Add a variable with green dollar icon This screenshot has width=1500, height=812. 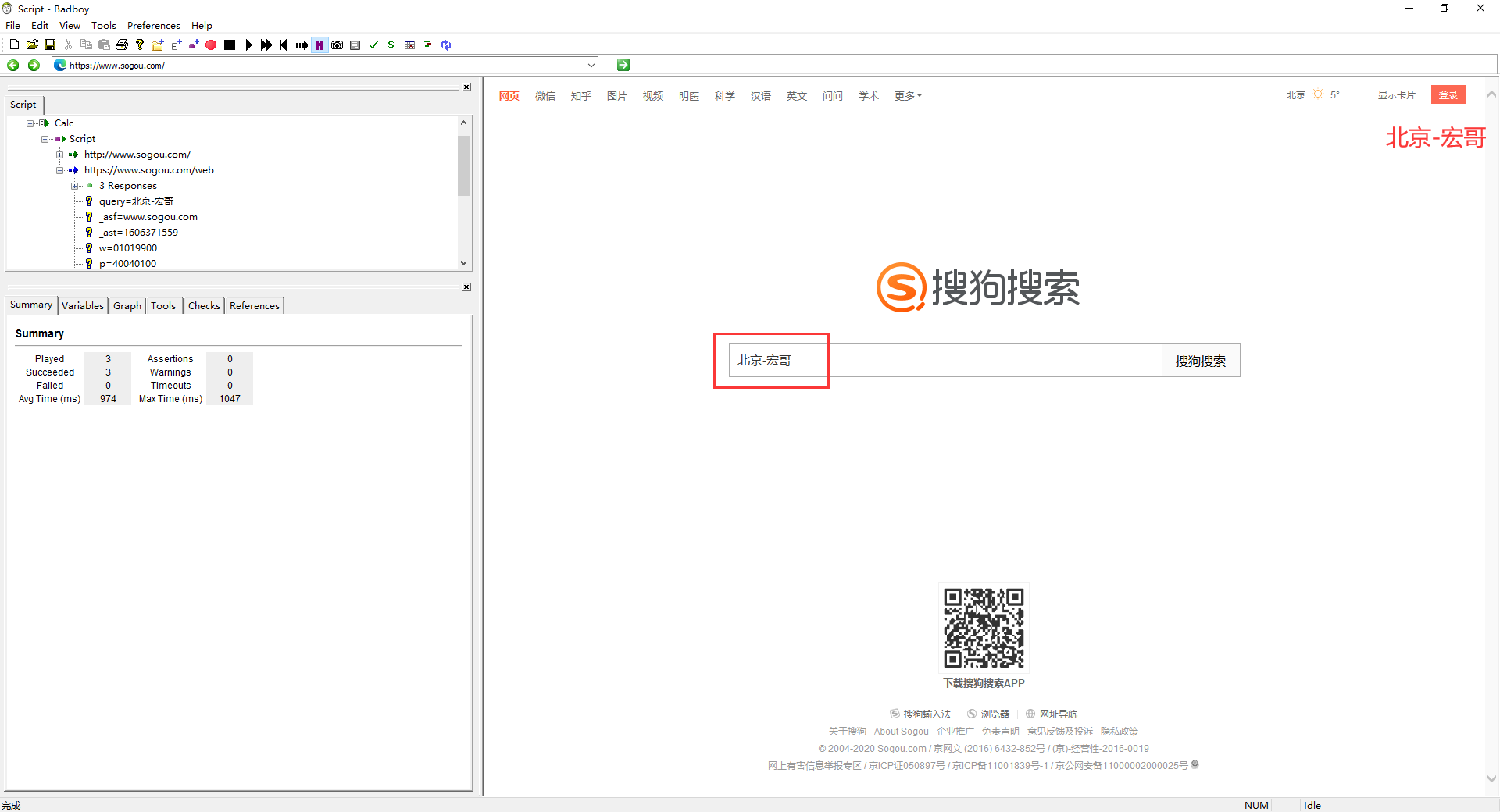click(391, 45)
